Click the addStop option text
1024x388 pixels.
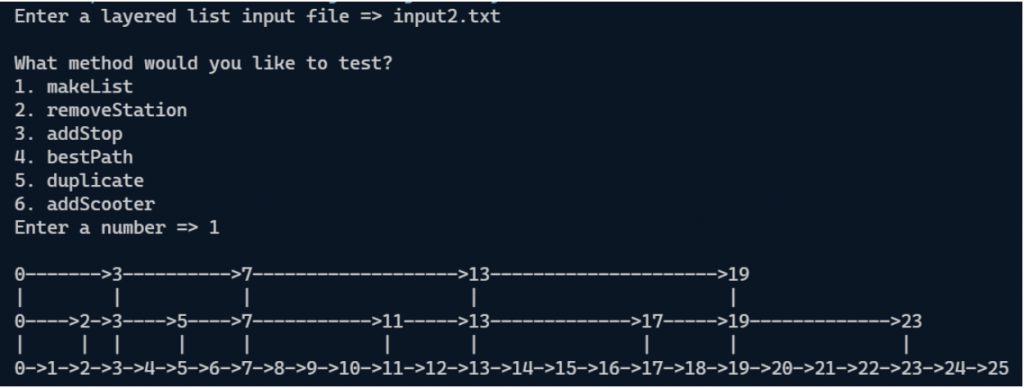coord(84,134)
